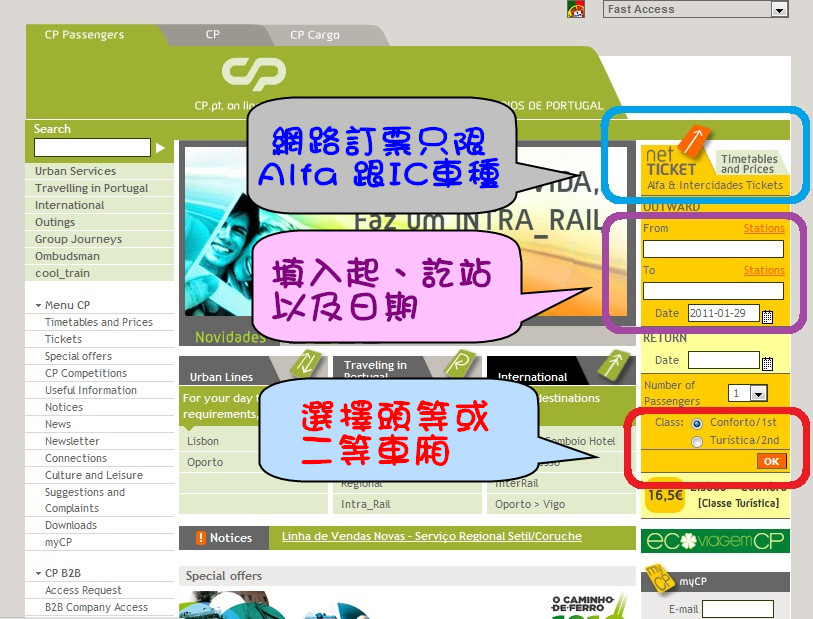The width and height of the screenshot is (813, 619).
Task: Open Urban Services menu item
Action: click(x=75, y=171)
